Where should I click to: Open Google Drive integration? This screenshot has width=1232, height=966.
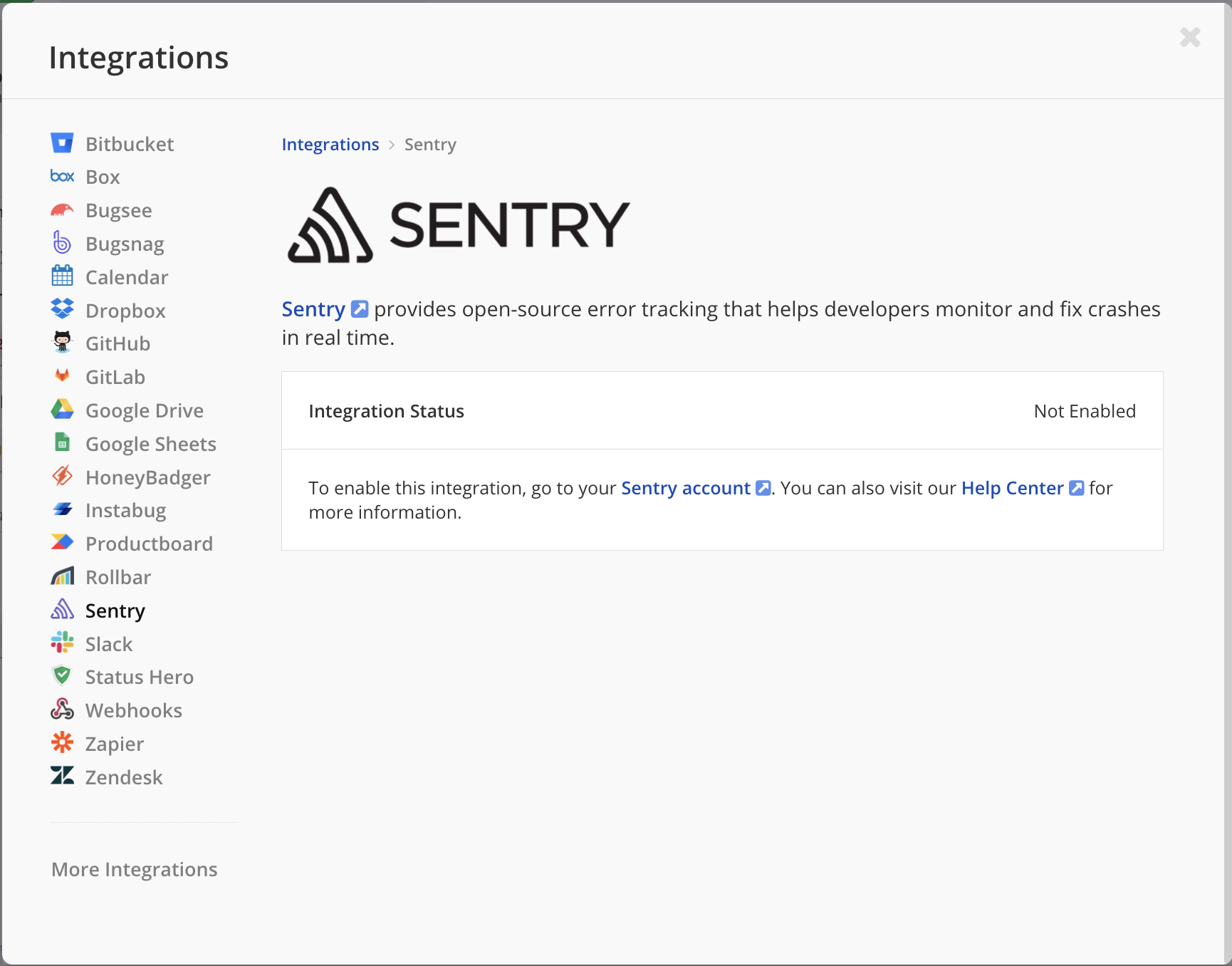pyautogui.click(x=144, y=410)
